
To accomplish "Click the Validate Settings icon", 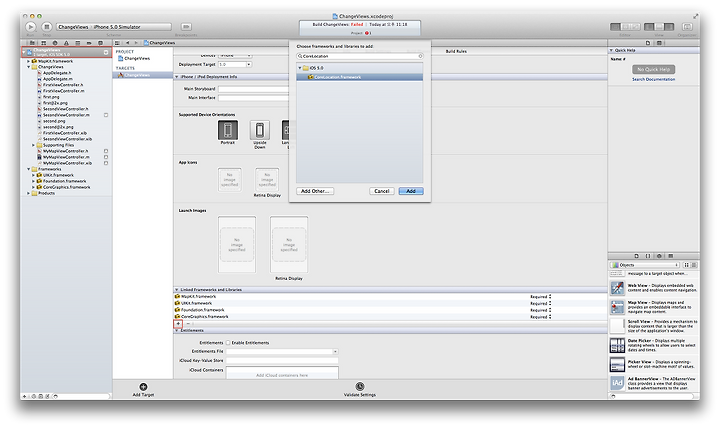I will pyautogui.click(x=360, y=387).
